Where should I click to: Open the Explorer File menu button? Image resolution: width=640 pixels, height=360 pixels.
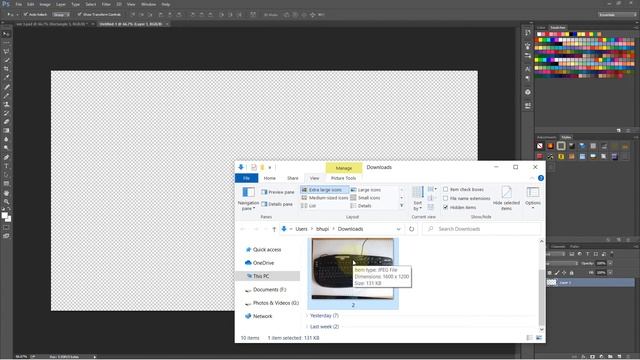click(x=247, y=178)
